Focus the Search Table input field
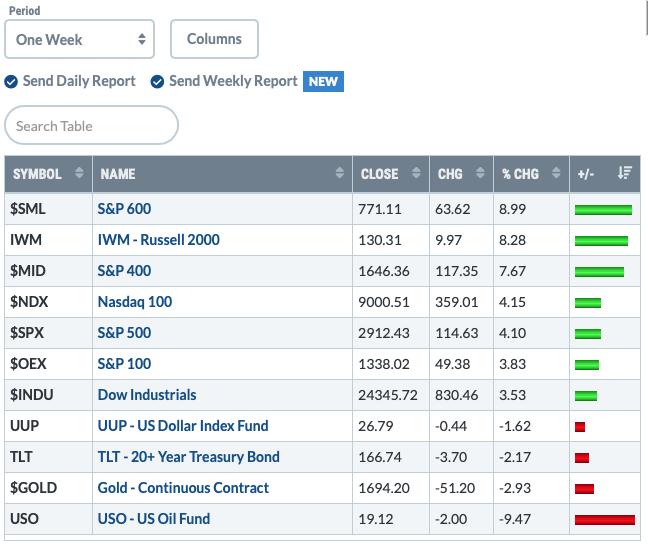648x545 pixels. pos(91,126)
